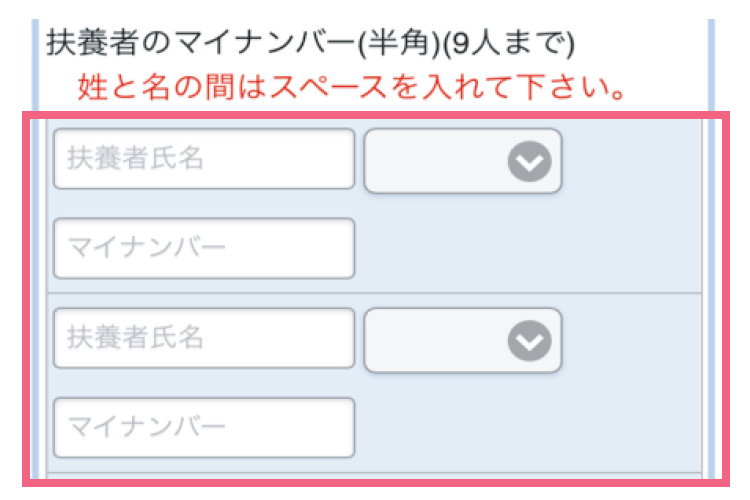Image resolution: width=750 pixels, height=500 pixels.
Task: Click blank area right of the second dropdown
Action: pyautogui.click(x=630, y=339)
